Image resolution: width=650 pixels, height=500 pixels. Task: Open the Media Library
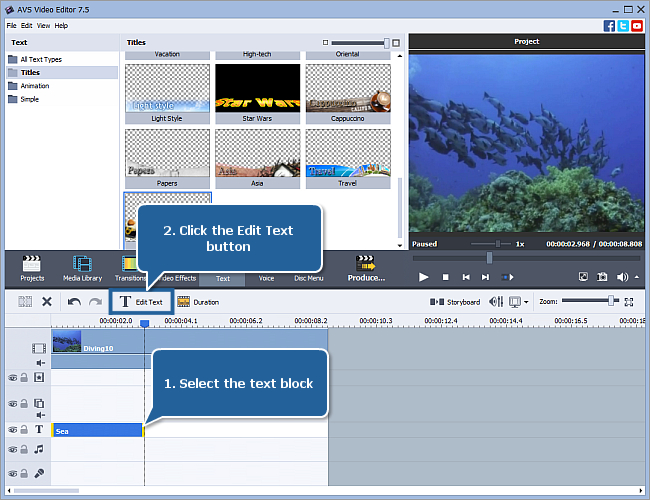(82, 269)
